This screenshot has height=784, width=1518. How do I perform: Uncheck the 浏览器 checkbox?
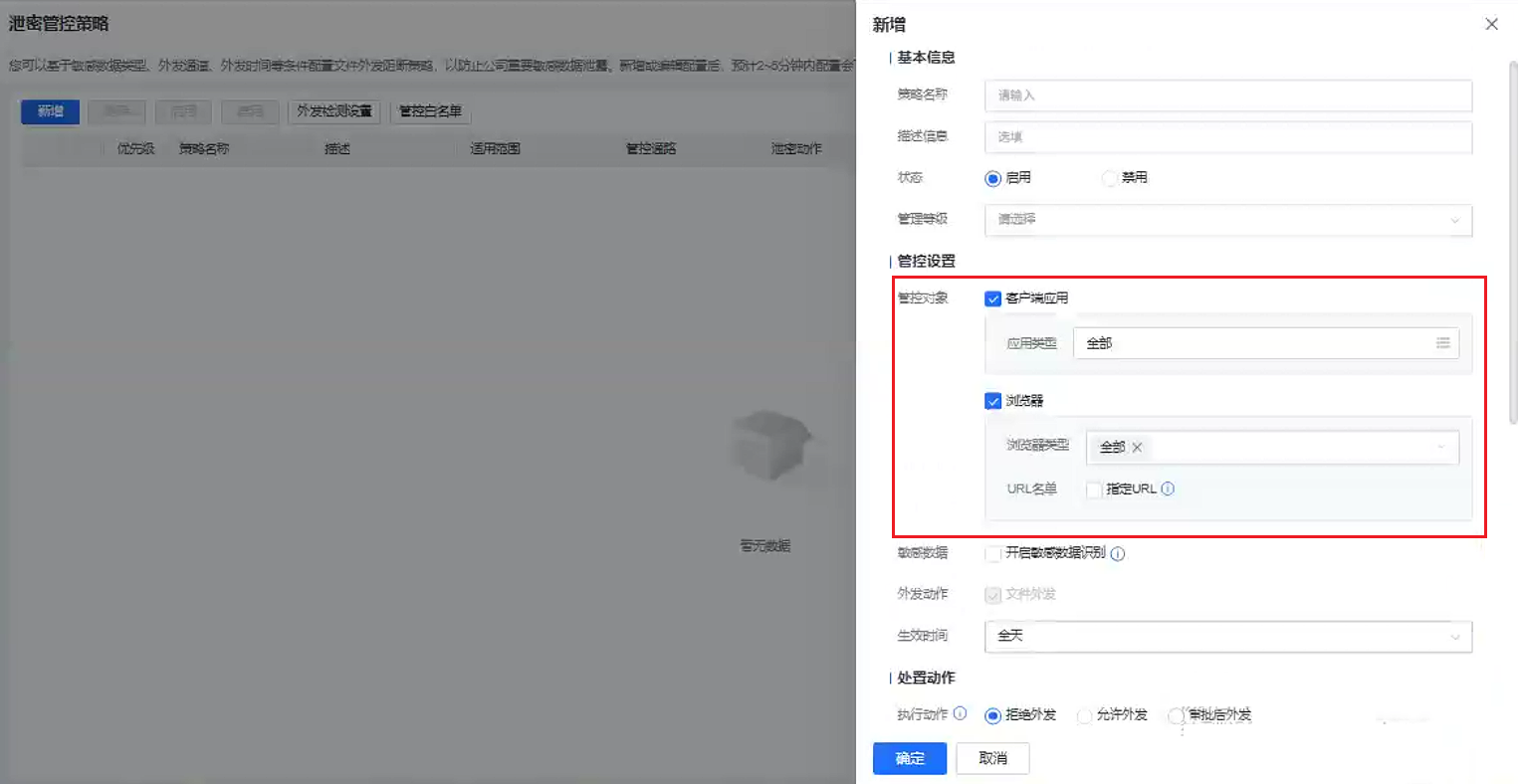(x=992, y=401)
